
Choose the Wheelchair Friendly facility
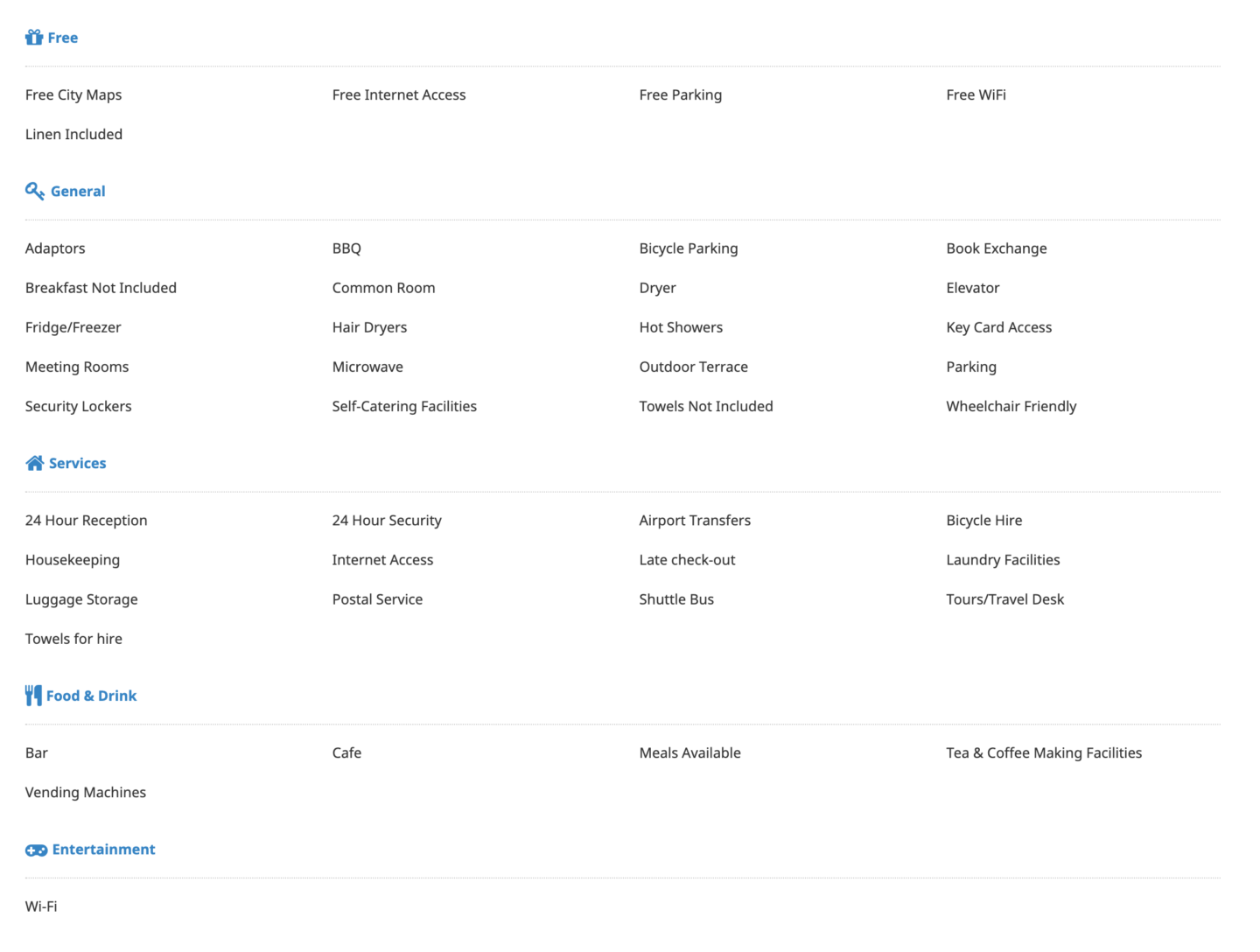(1011, 406)
